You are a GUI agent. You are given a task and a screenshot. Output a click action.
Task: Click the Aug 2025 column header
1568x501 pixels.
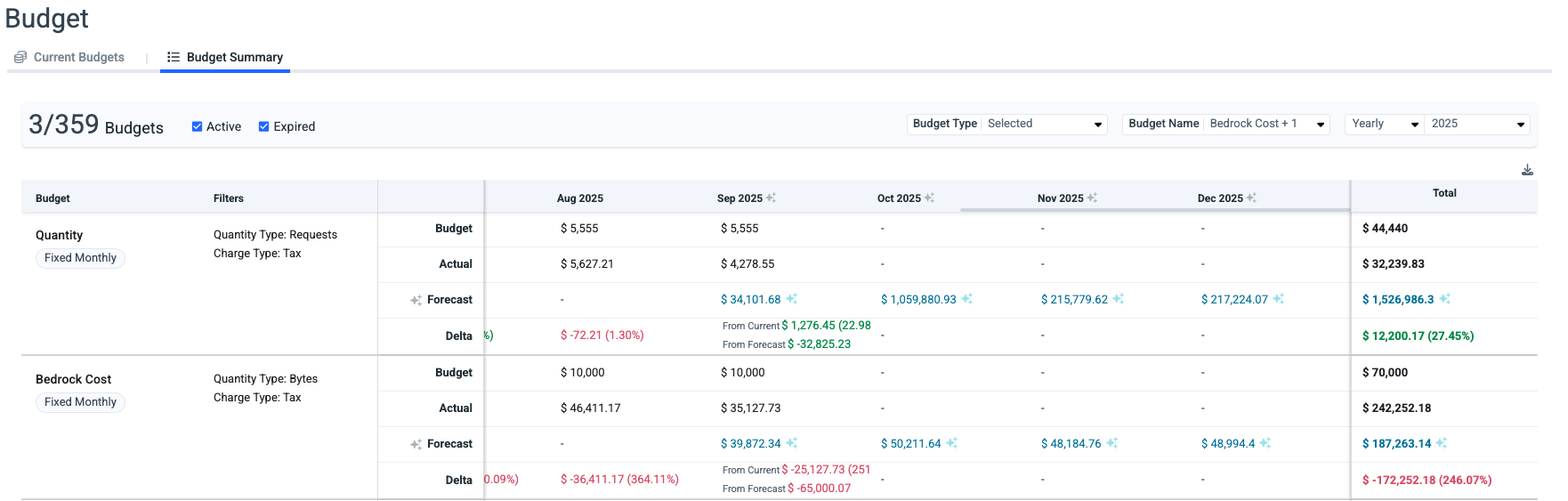pyautogui.click(x=580, y=198)
